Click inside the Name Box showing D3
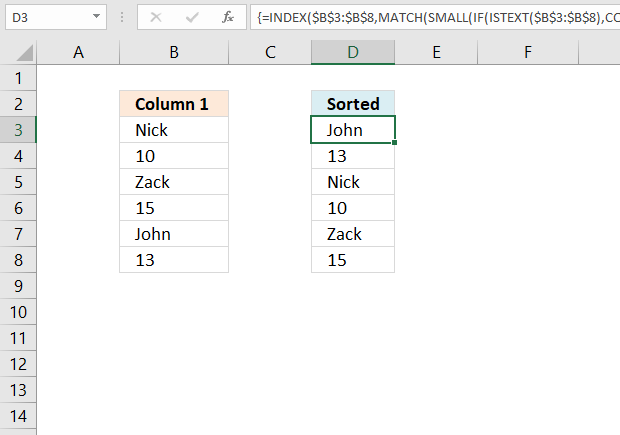The height and width of the screenshot is (435, 620). point(47,17)
